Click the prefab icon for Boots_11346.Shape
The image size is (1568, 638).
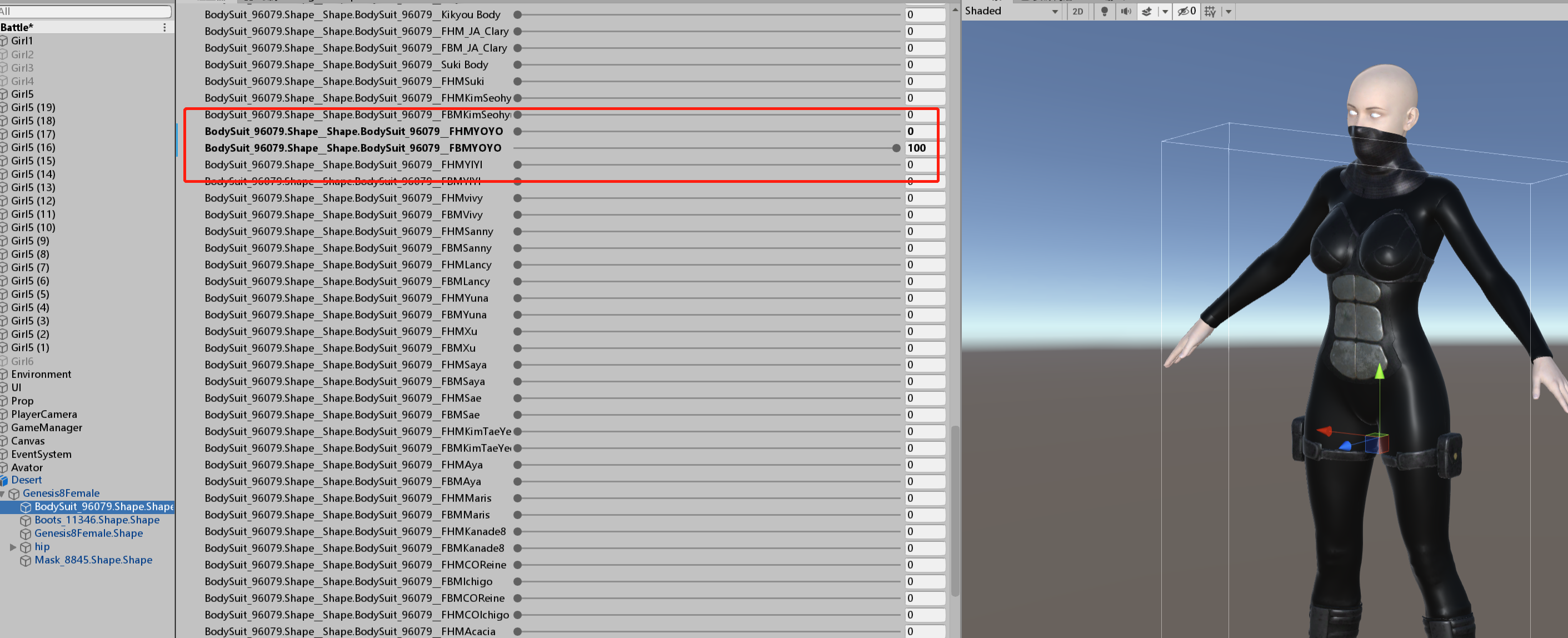[x=26, y=520]
